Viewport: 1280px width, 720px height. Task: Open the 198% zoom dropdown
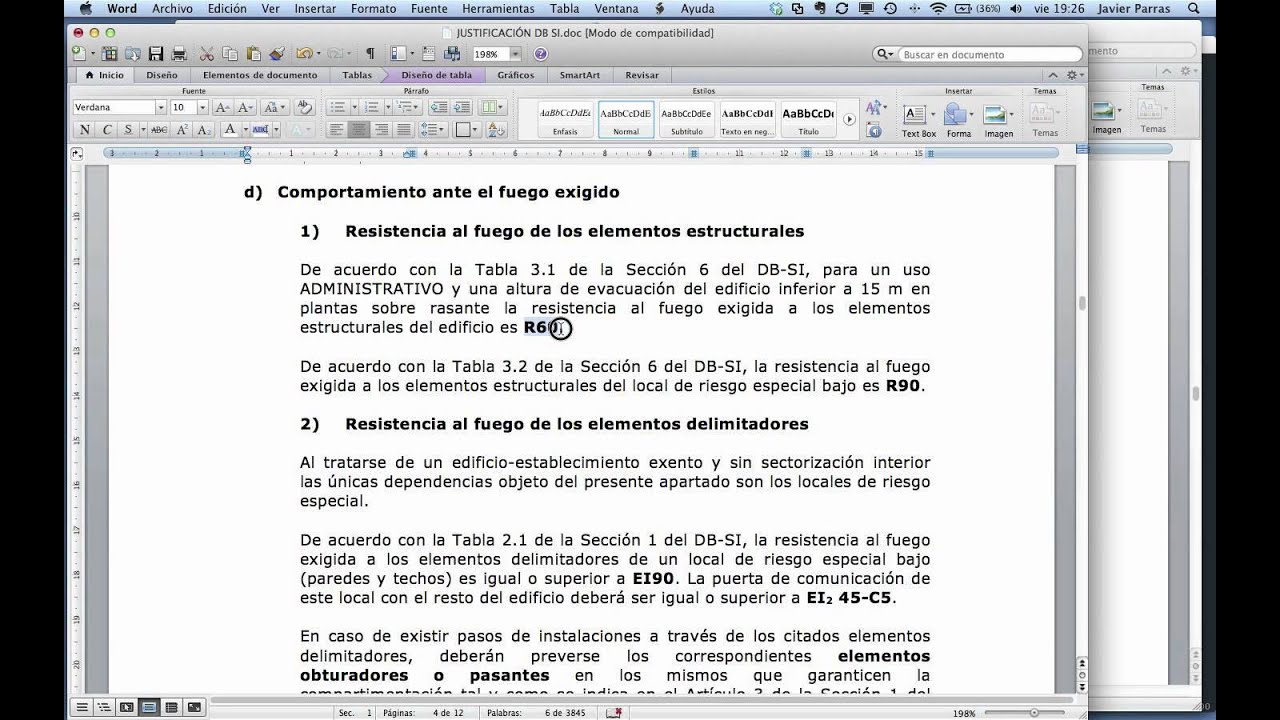coord(515,54)
